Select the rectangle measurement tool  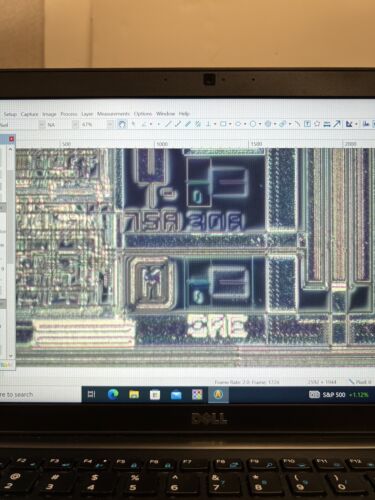pyautogui.click(x=223, y=124)
